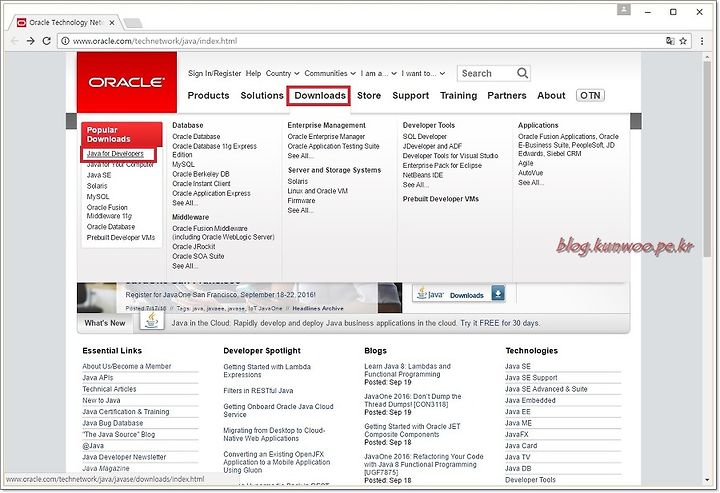Open Oracle Enterprise Manager link
720x493 pixels.
[326, 136]
